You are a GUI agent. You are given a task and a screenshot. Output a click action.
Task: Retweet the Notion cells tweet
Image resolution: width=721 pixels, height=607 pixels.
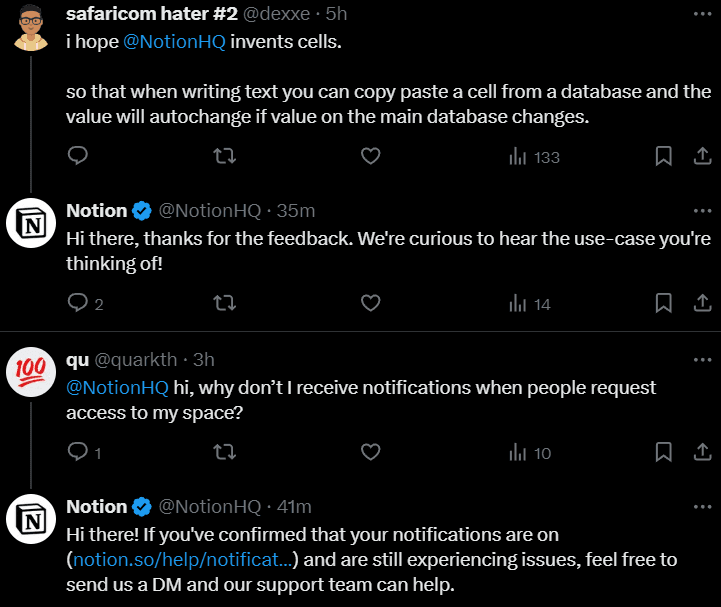226,156
